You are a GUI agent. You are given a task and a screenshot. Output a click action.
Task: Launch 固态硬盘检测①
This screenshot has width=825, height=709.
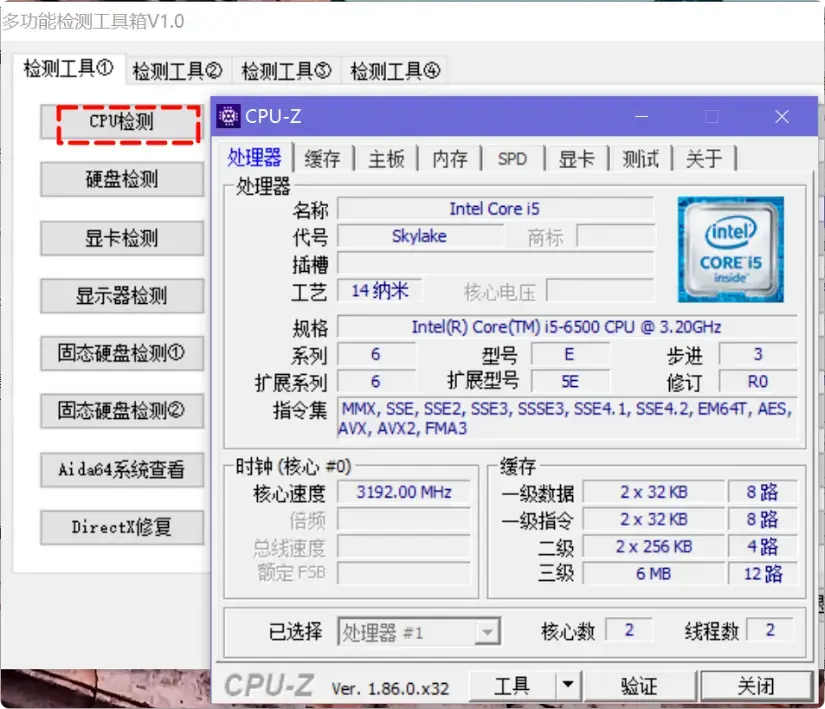(122, 353)
